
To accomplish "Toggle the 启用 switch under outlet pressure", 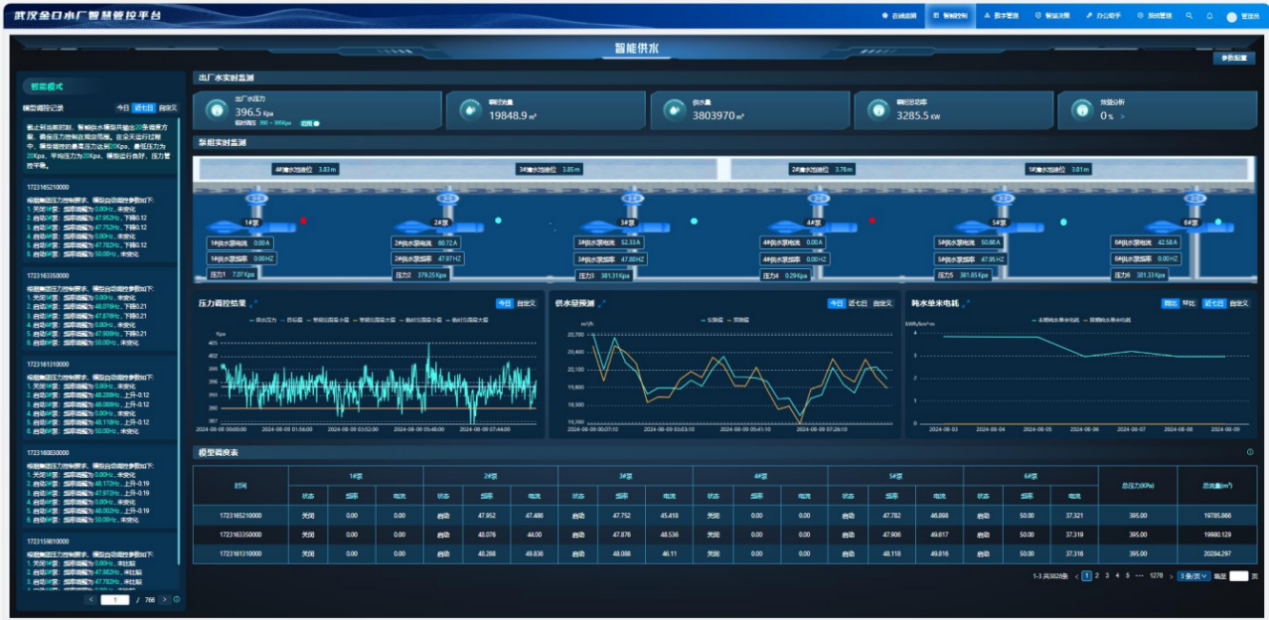I will click(314, 124).
